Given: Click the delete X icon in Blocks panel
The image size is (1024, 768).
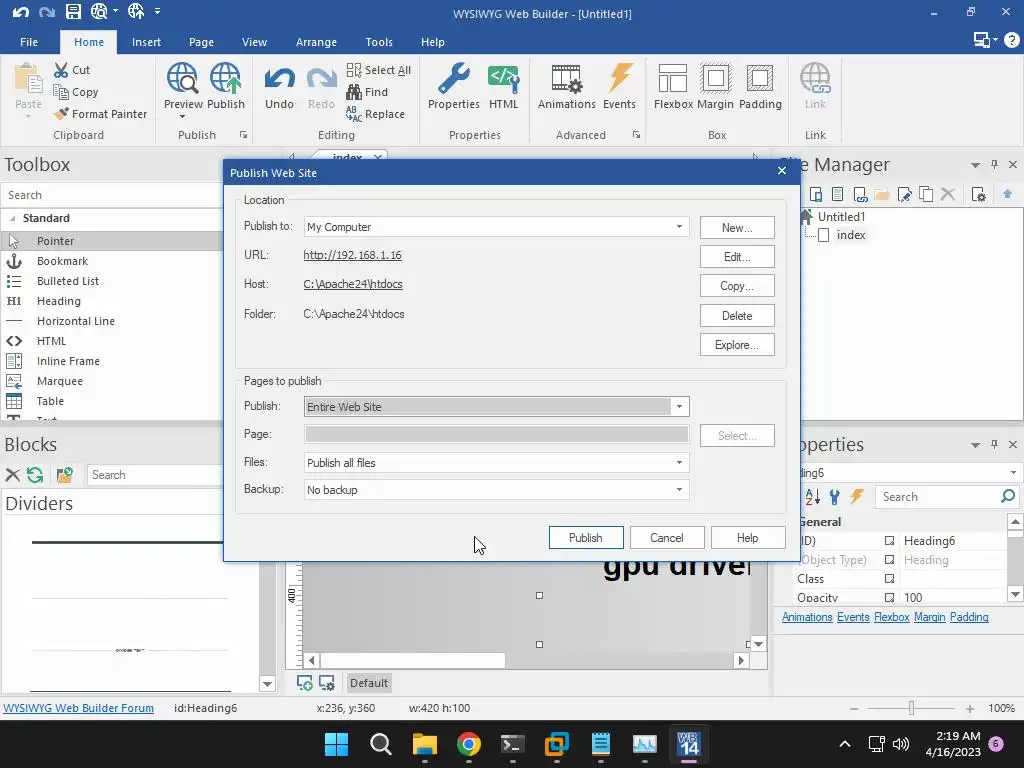Looking at the screenshot, I should (12, 475).
